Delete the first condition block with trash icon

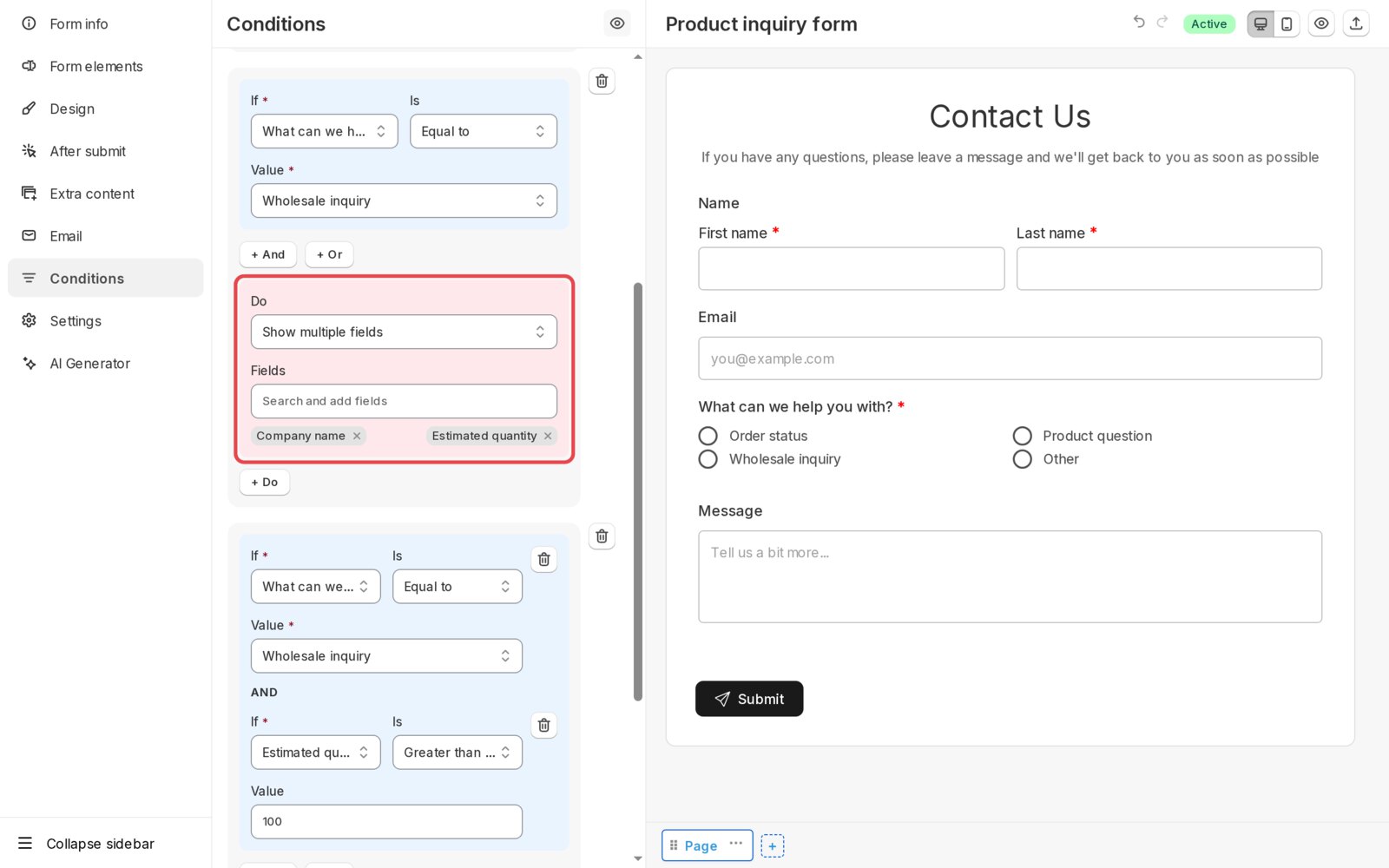click(602, 81)
